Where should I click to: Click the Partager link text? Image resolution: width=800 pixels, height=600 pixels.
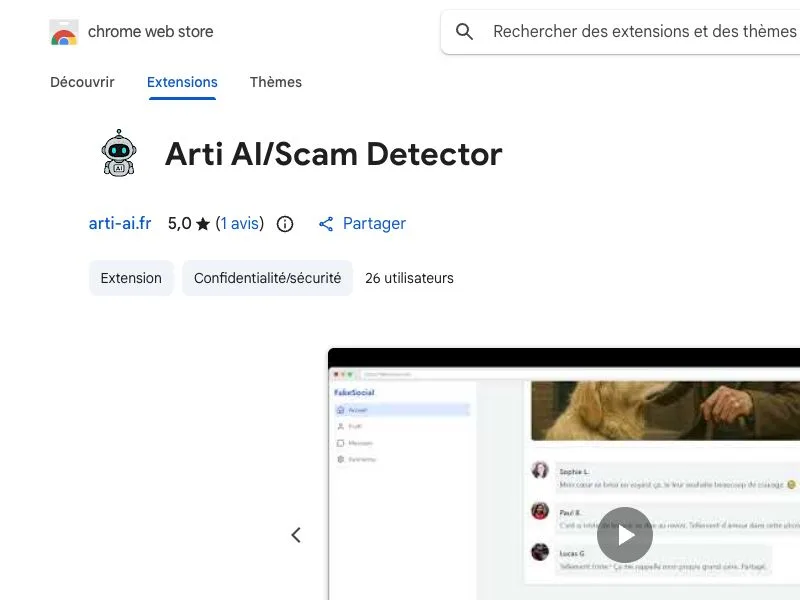pyautogui.click(x=374, y=223)
